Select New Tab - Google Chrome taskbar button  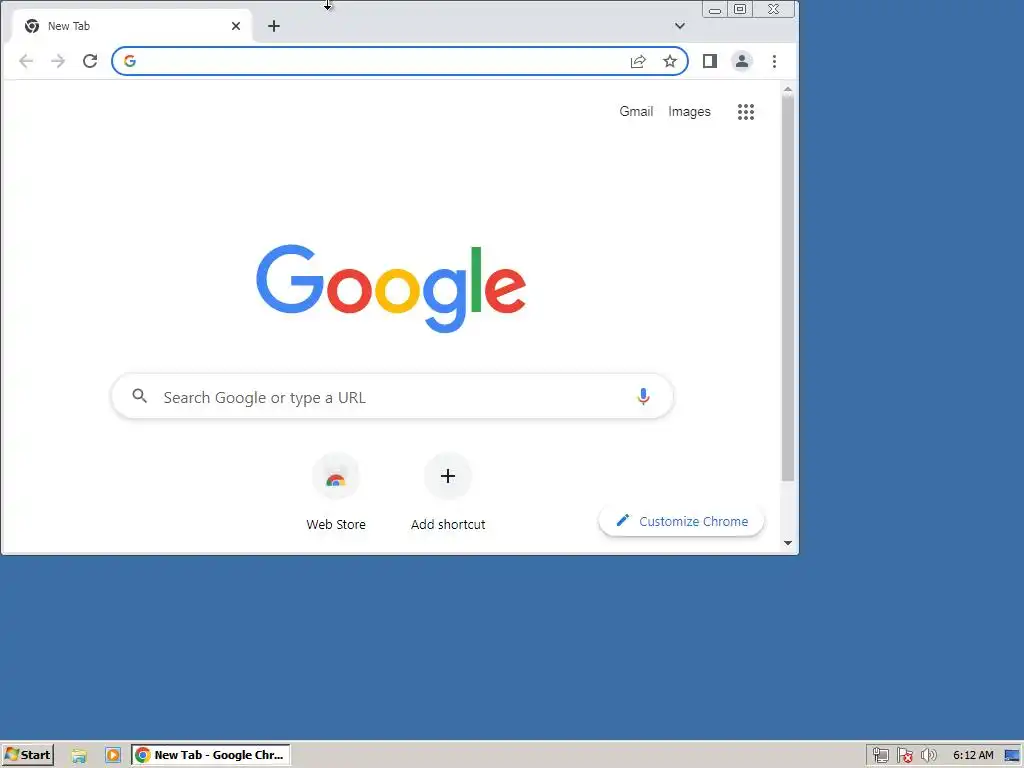[211, 755]
